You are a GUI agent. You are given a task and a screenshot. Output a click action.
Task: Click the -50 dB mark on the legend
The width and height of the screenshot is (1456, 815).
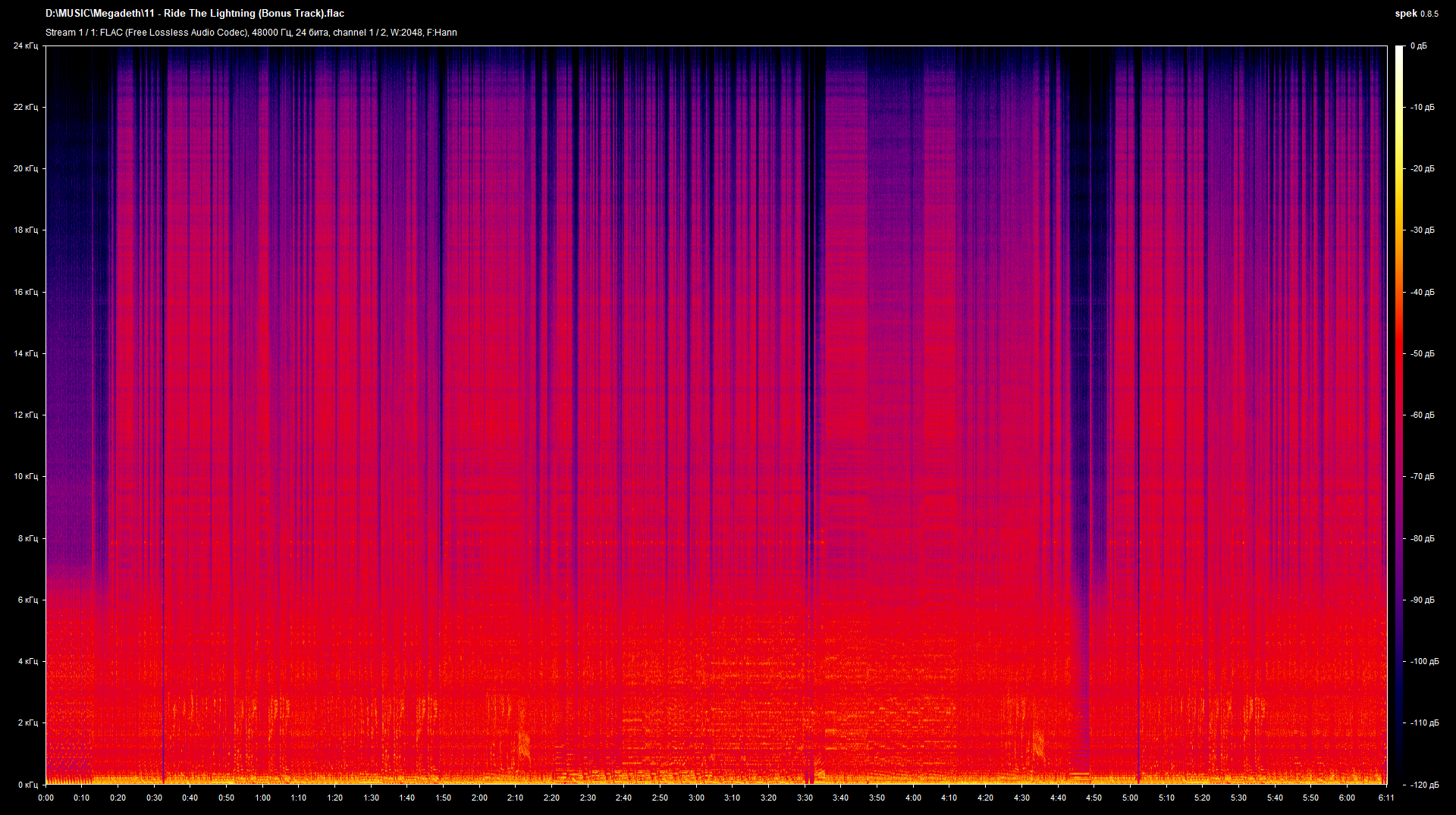click(1423, 353)
